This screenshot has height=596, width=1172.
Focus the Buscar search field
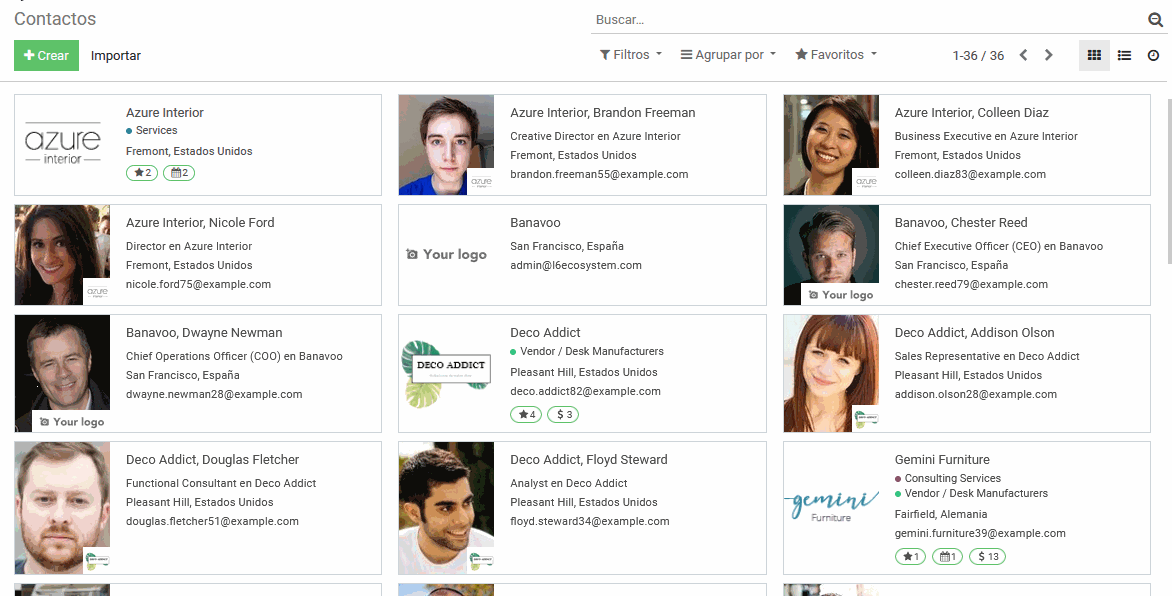(867, 20)
